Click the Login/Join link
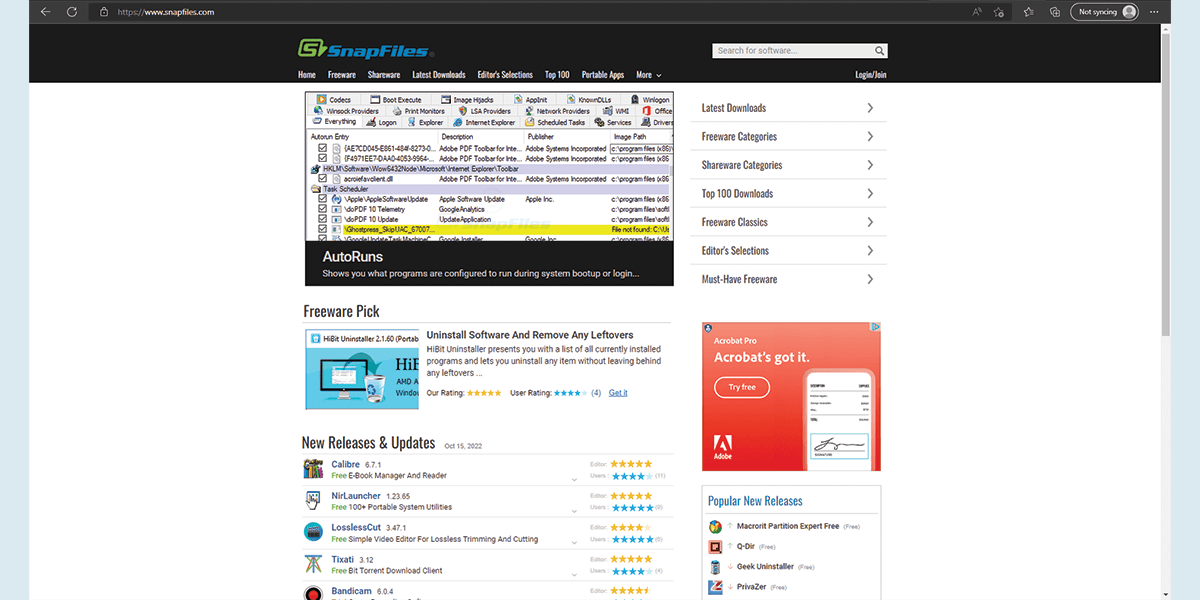 [x=870, y=75]
